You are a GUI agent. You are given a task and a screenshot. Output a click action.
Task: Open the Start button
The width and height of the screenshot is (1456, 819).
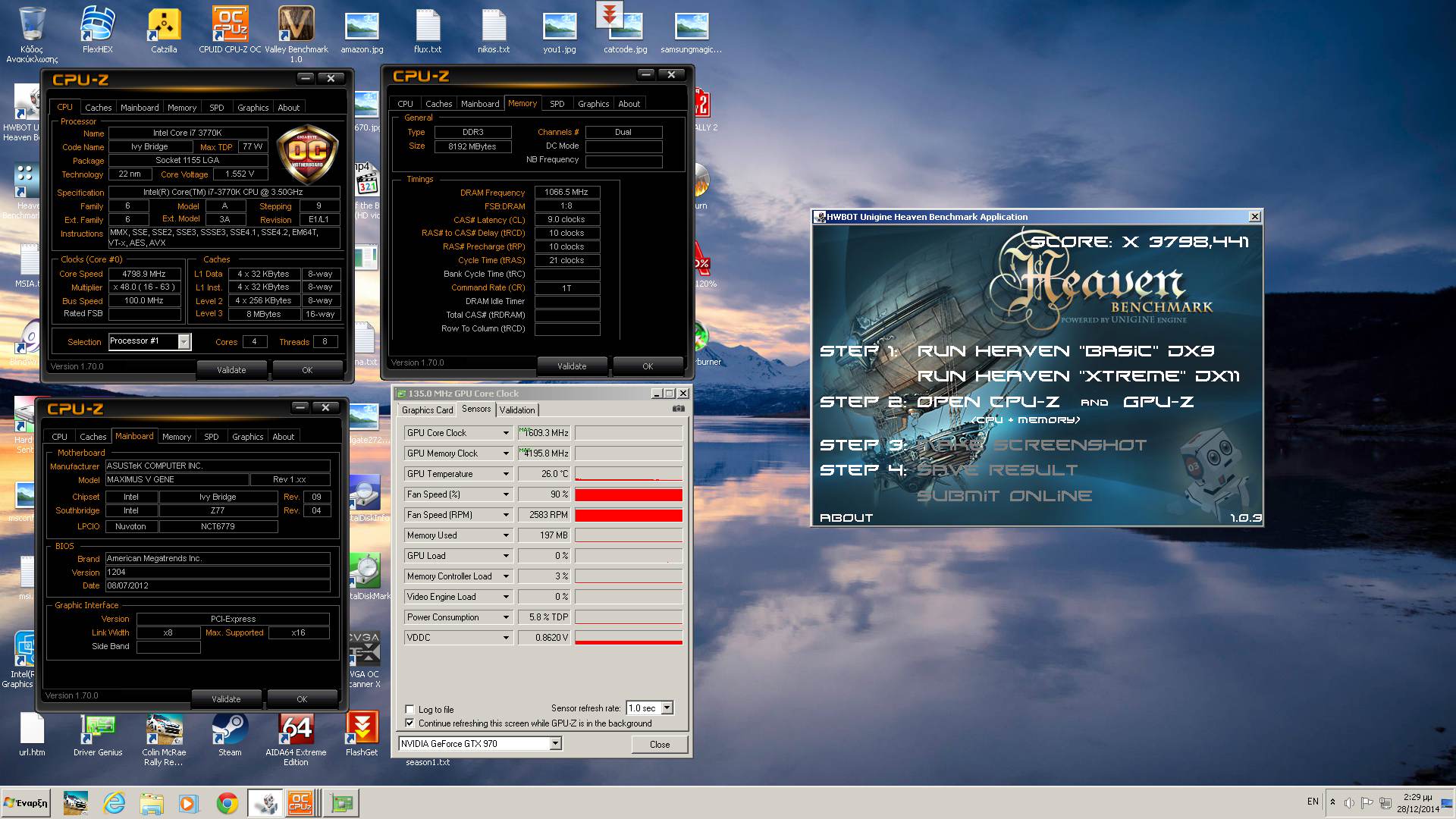pos(26,803)
